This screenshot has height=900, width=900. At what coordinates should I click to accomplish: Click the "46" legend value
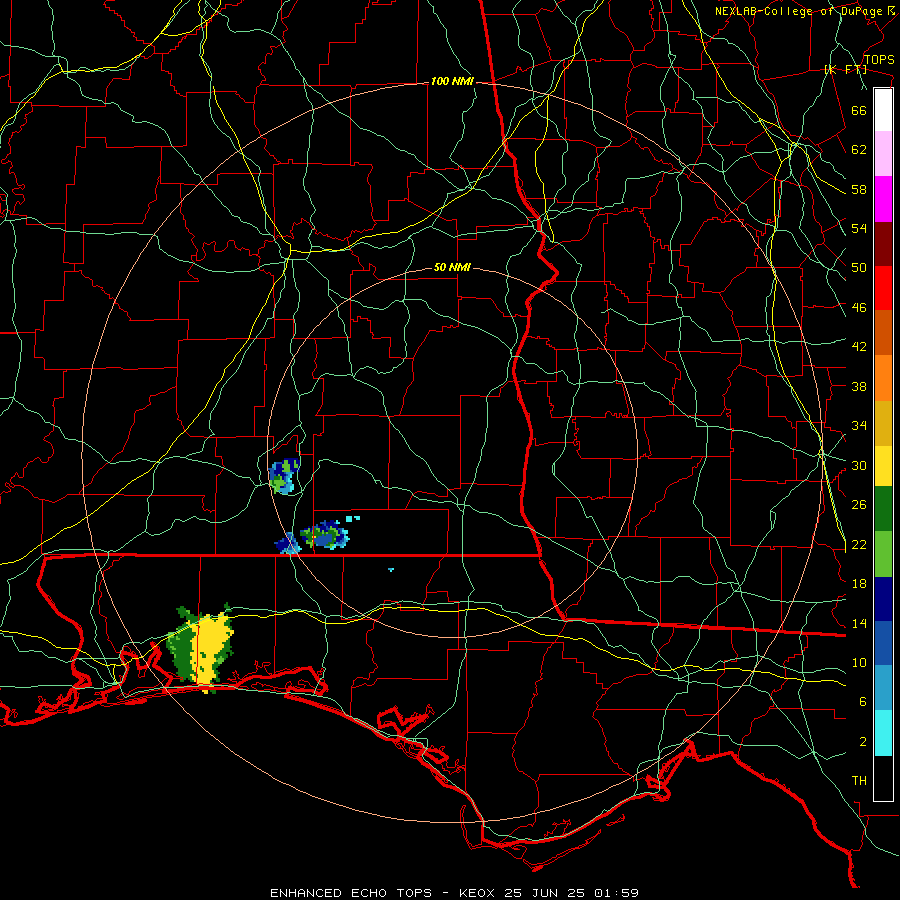pos(859,308)
